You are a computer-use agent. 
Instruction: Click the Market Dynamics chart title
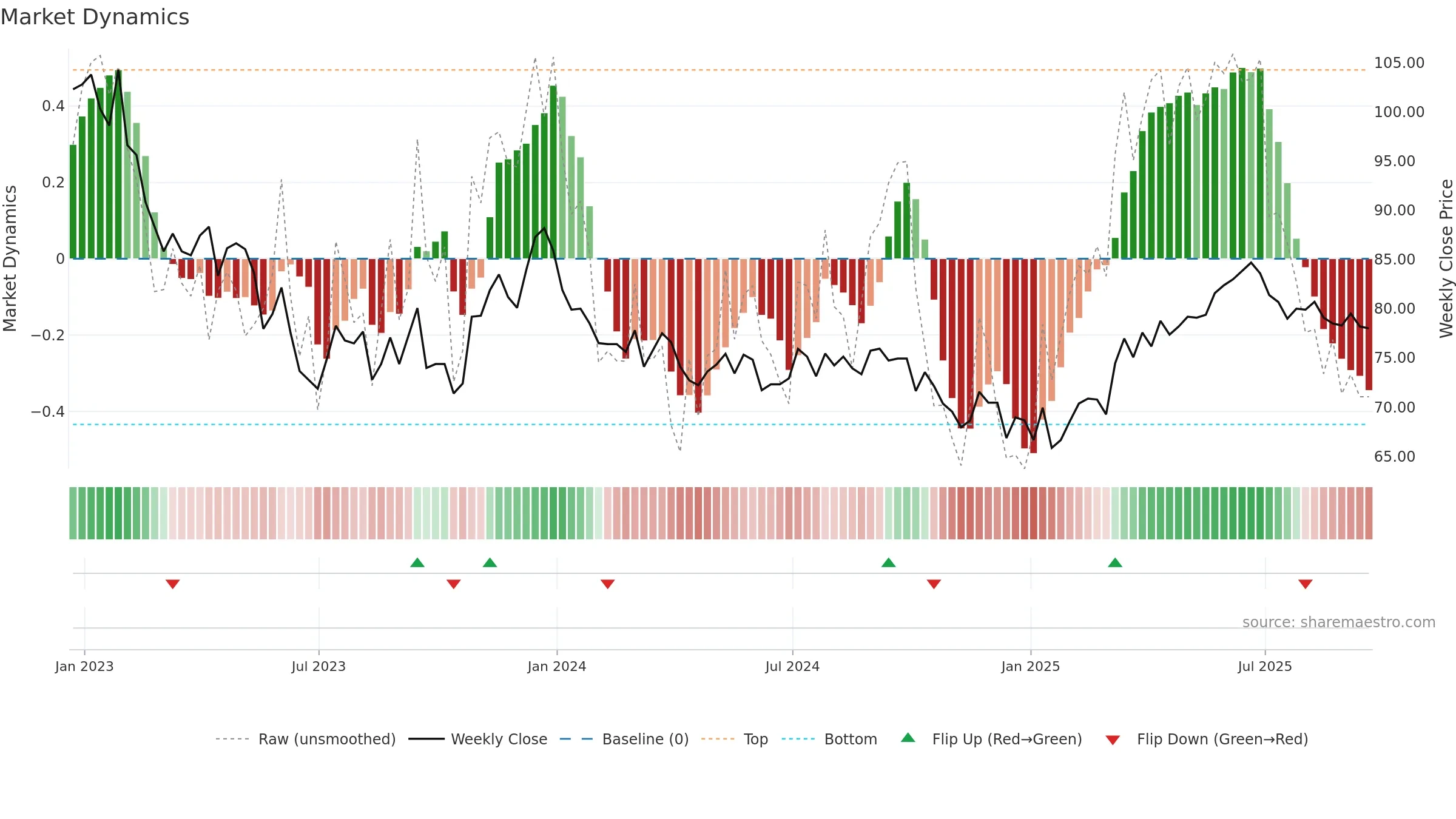[95, 17]
